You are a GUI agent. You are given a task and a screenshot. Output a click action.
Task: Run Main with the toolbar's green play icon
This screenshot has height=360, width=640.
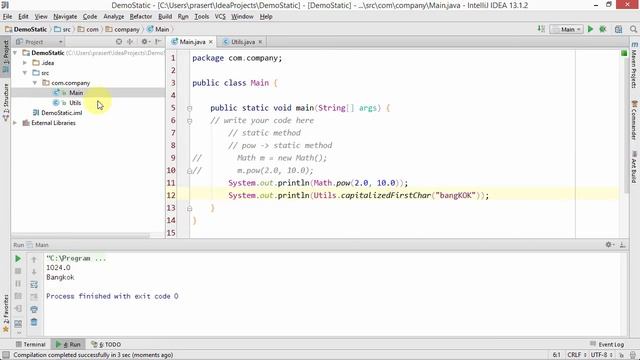click(590, 29)
